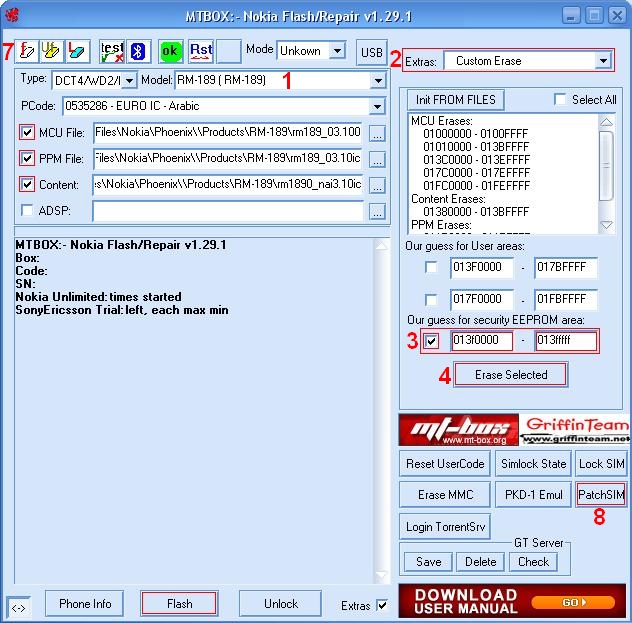Open the Model dropdown RM-189
This screenshot has height=623, width=632.
[378, 81]
